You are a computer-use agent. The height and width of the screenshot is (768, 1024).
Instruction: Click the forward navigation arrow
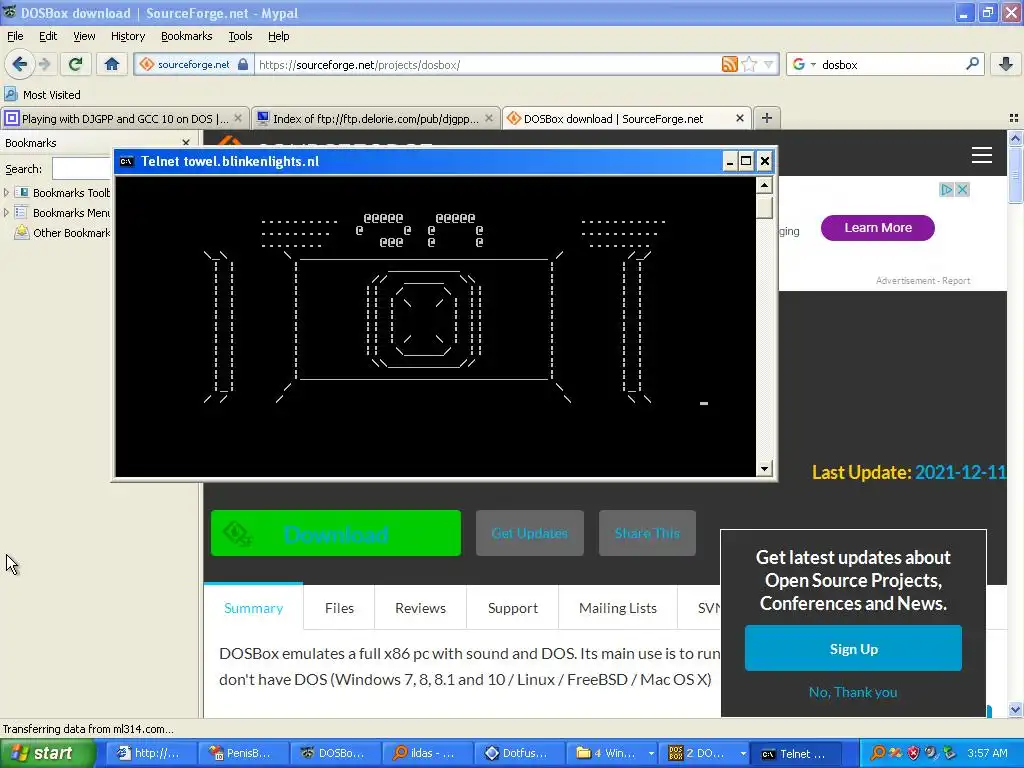click(x=44, y=64)
